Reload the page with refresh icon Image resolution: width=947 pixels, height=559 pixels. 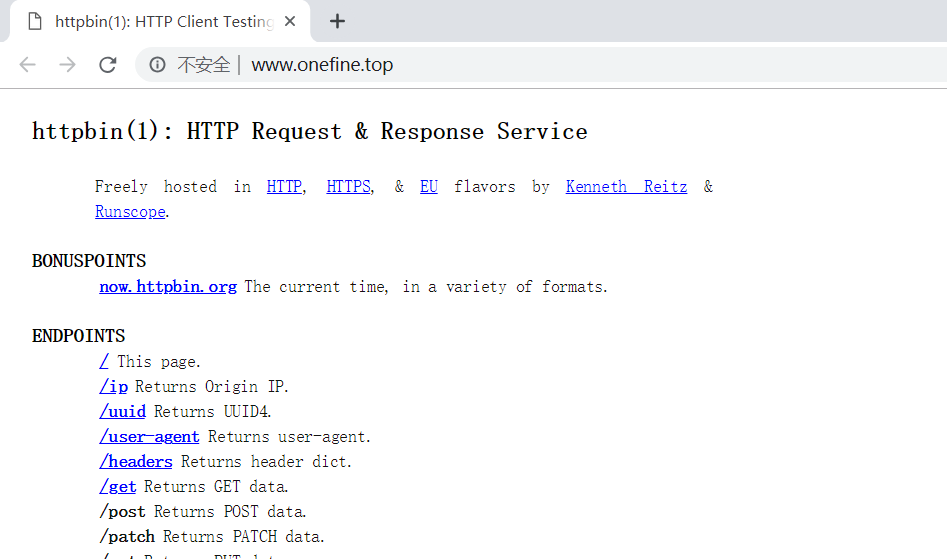tap(108, 65)
